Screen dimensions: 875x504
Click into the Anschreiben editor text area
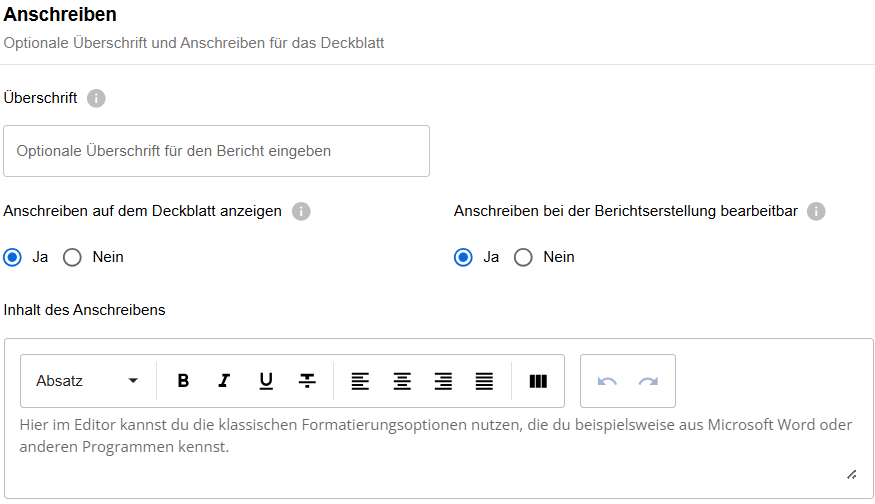pos(435,435)
